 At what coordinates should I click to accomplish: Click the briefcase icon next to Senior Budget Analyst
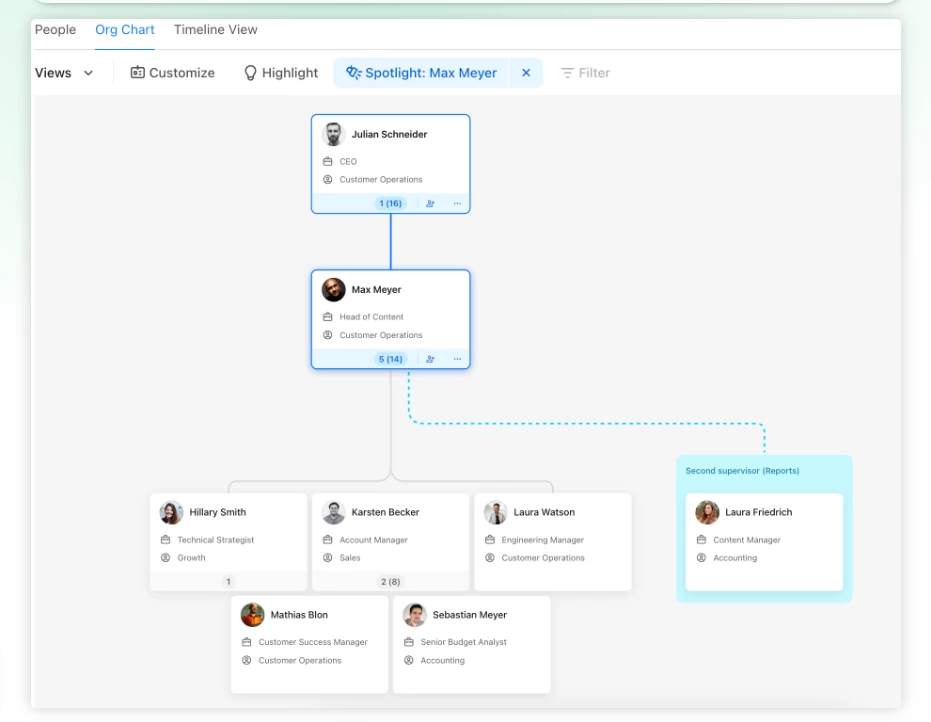pyautogui.click(x=408, y=642)
